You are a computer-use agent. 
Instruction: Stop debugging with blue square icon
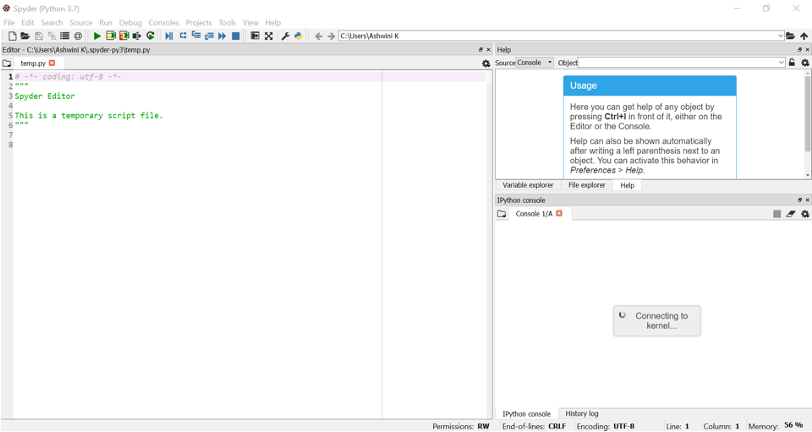tap(236, 36)
